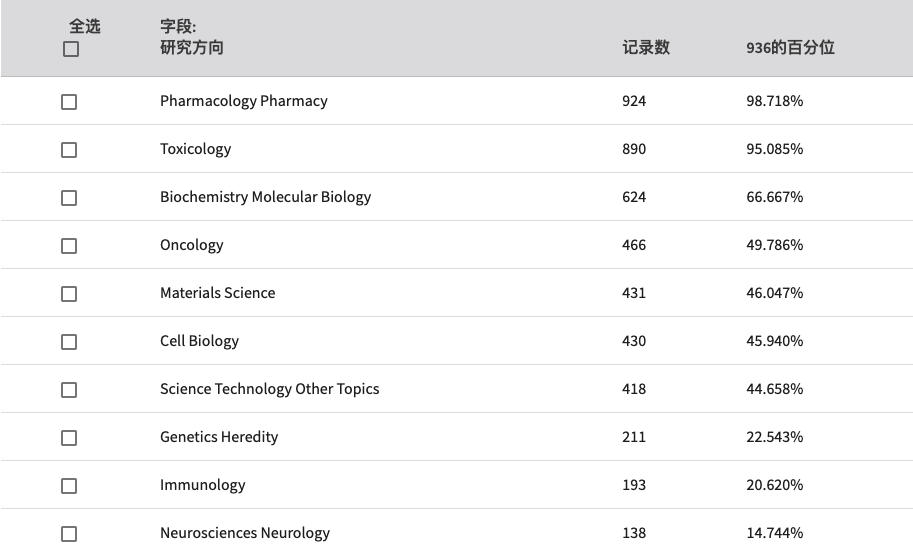This screenshot has height=554, width=913.
Task: Click the 研究方向 field header
Action: click(192, 47)
